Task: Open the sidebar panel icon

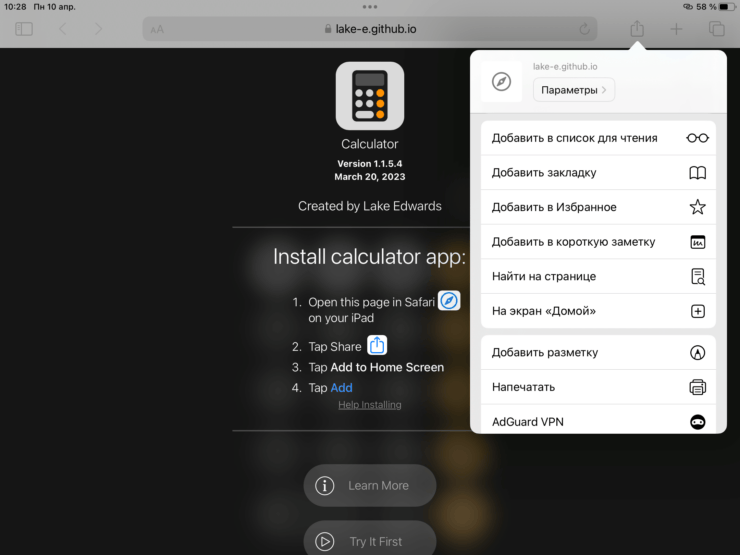Action: point(24,29)
